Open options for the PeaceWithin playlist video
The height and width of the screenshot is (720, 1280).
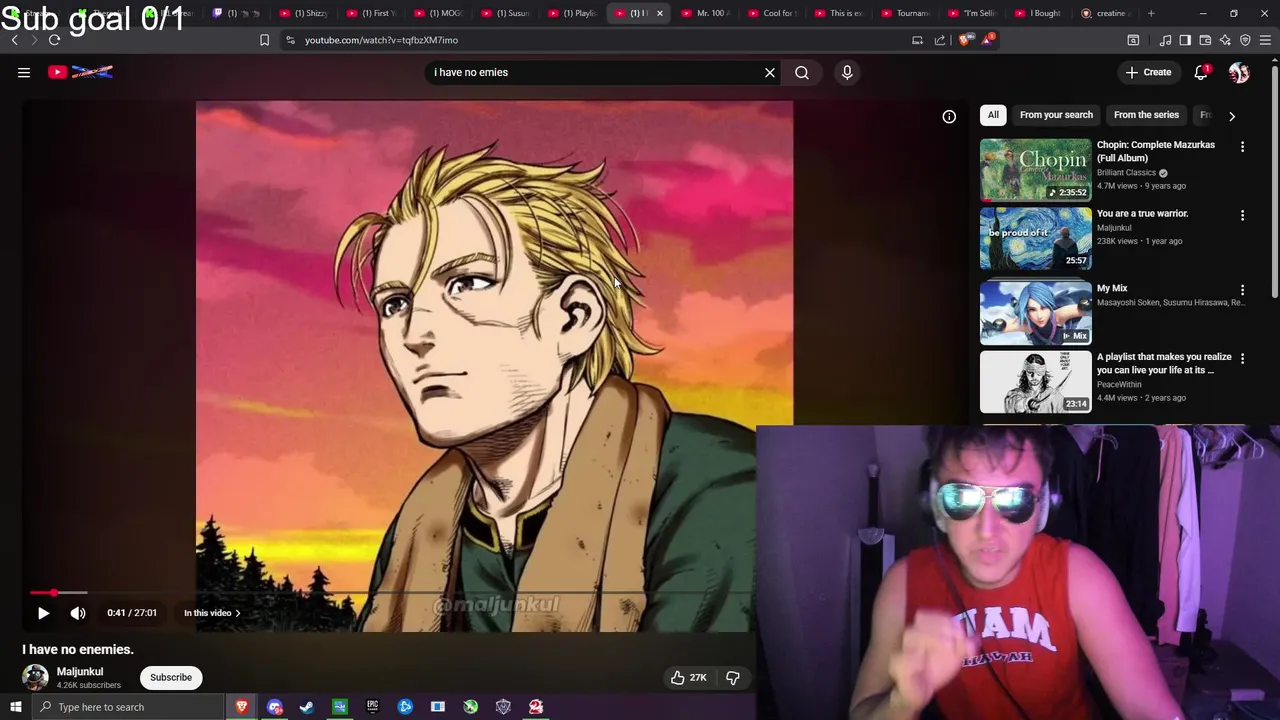1242,358
